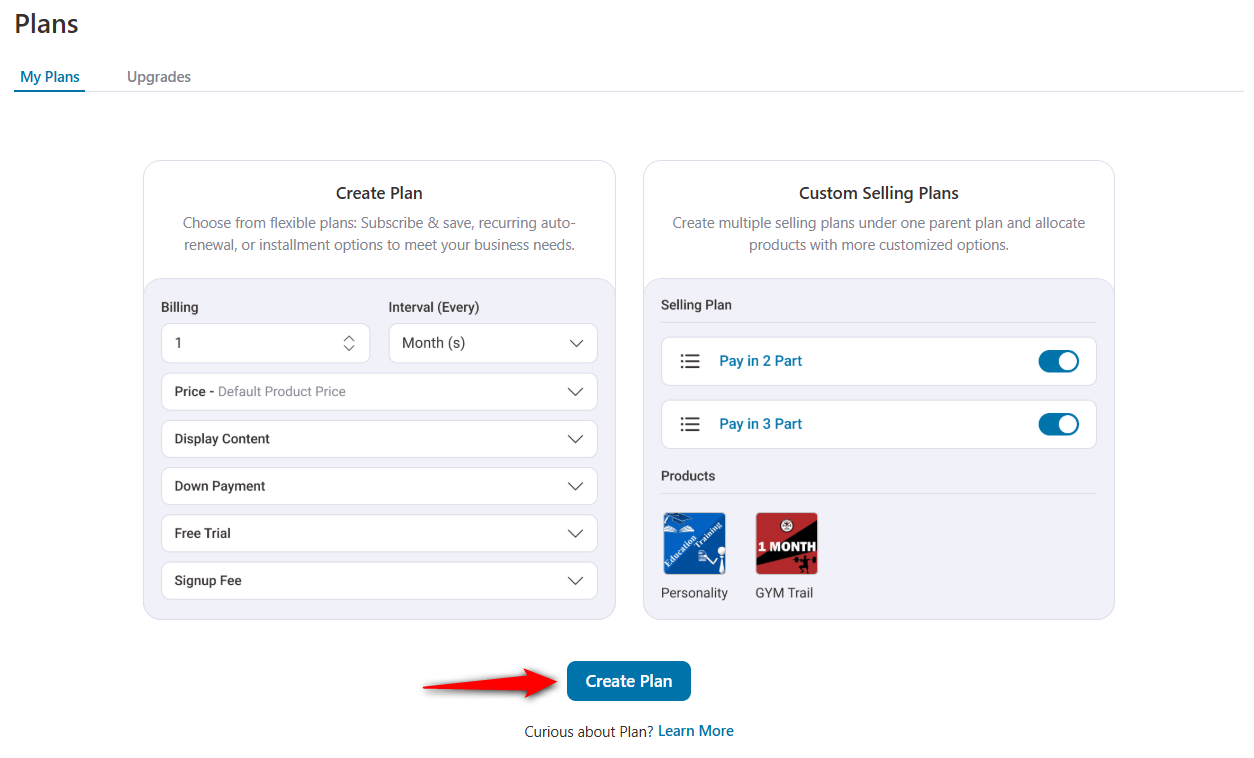Click the GYM Trail product image
Viewport: 1254px width, 758px height.
coord(786,543)
